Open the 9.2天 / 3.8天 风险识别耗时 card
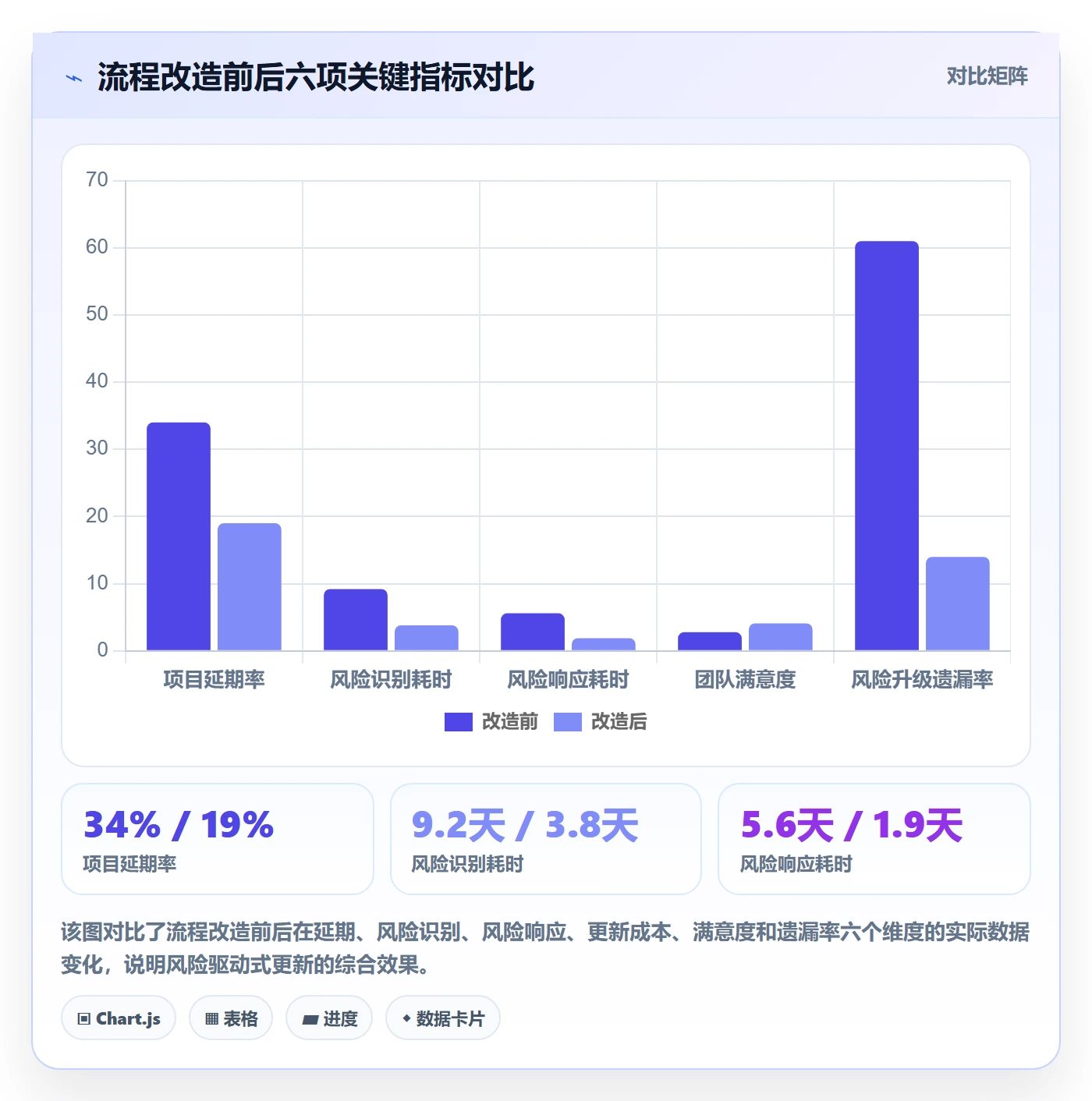This screenshot has height=1101, width=1092. coord(546,839)
